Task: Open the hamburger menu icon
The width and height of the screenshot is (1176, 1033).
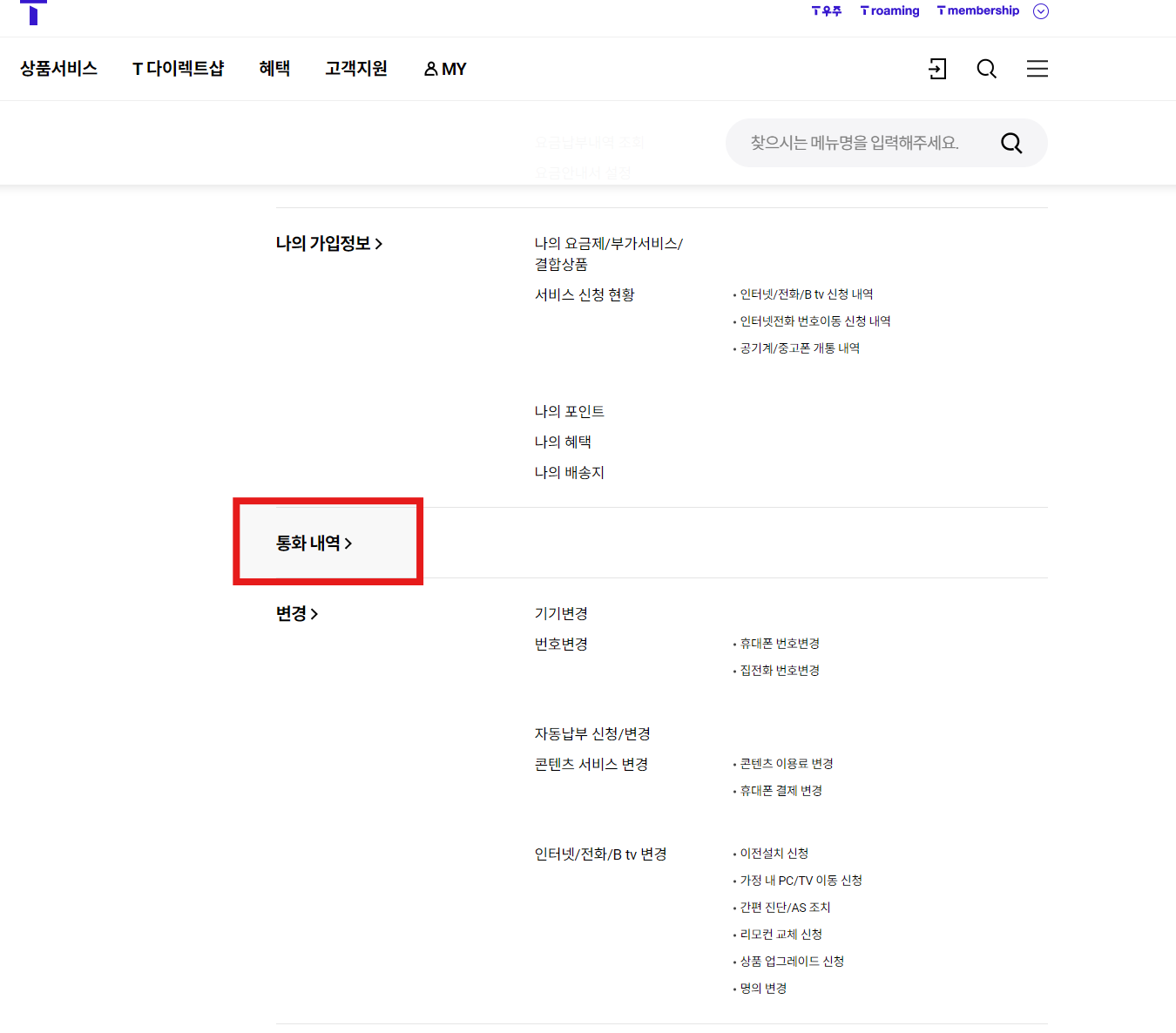Action: [x=1037, y=69]
